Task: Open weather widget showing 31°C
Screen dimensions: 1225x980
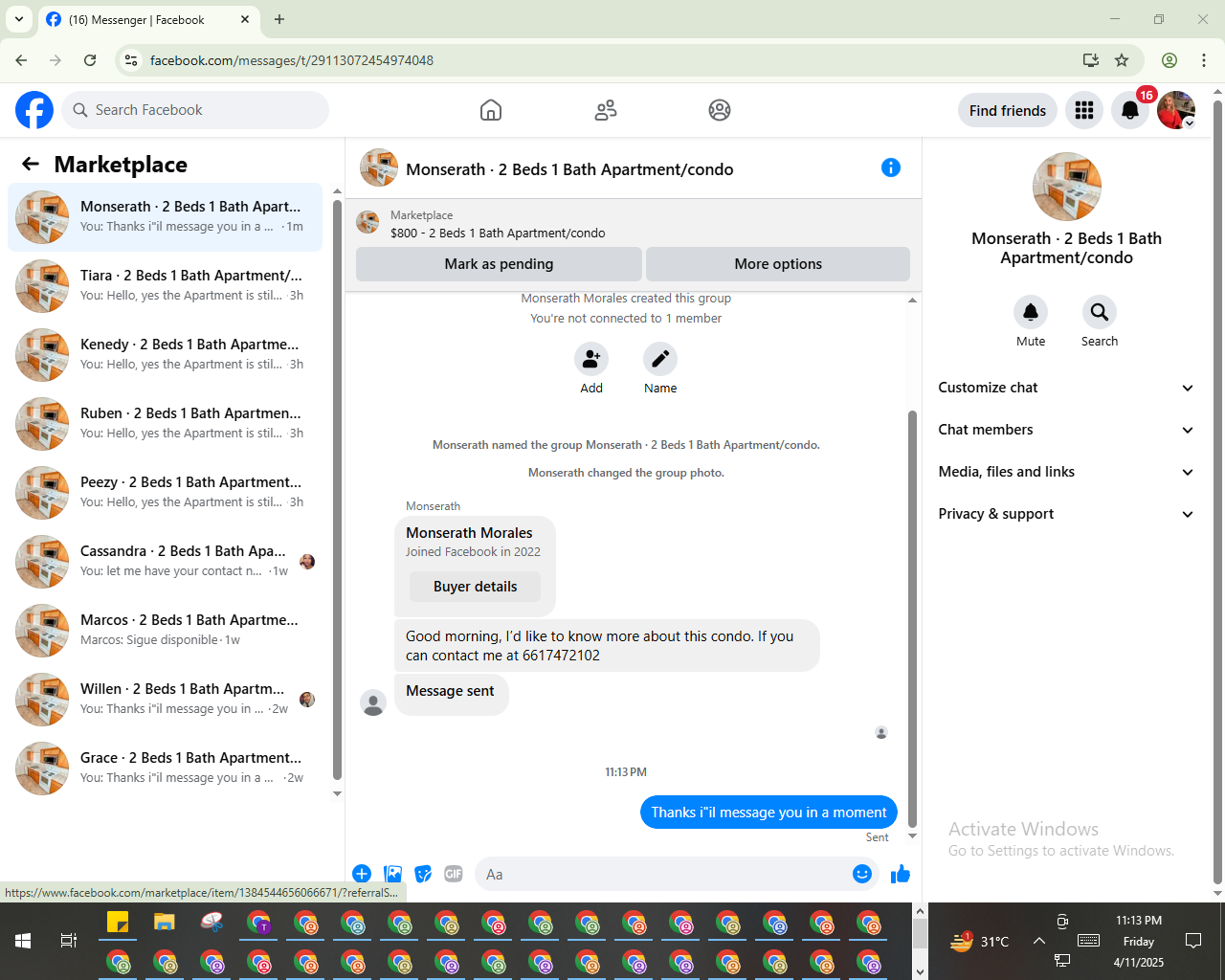Action: tap(979, 941)
